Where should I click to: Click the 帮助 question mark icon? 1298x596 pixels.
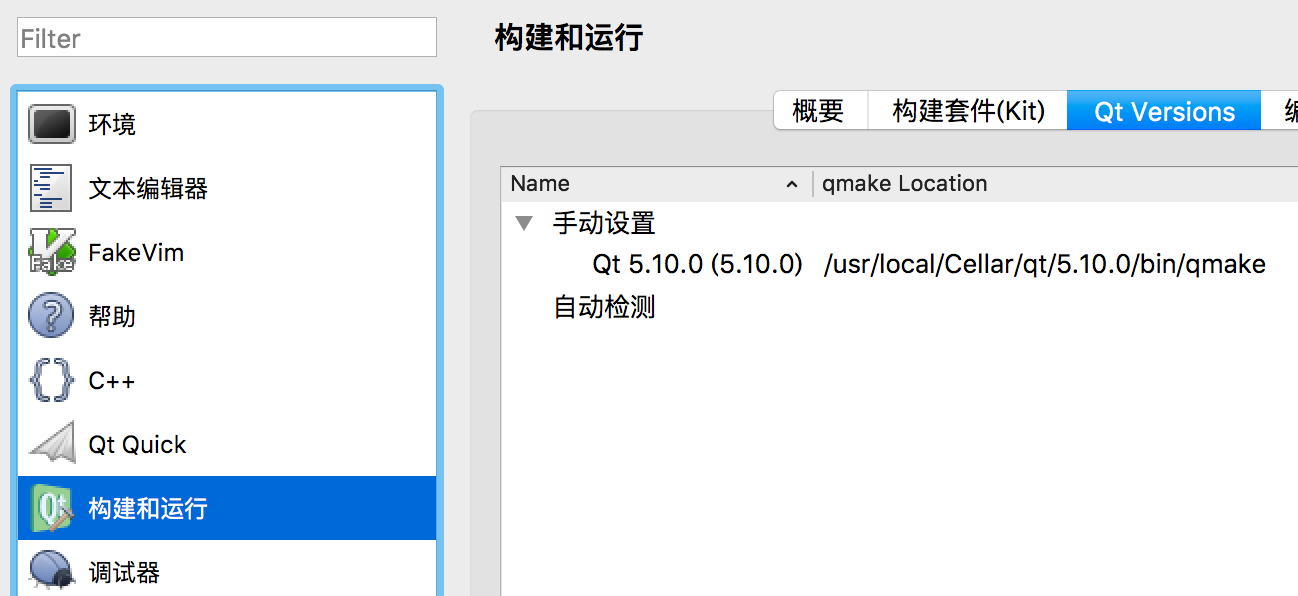52,317
